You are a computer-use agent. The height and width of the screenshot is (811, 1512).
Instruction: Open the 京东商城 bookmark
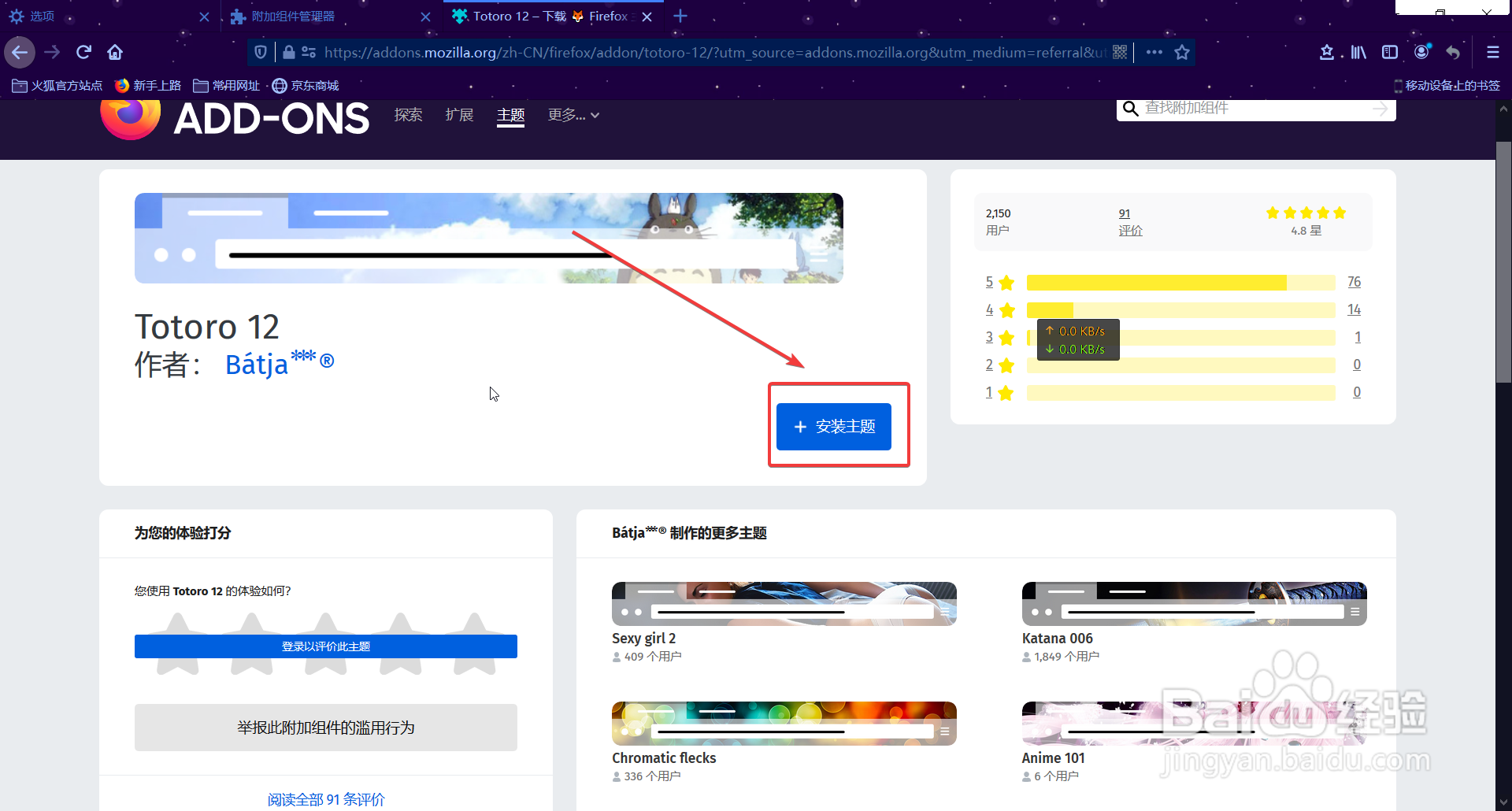click(306, 85)
